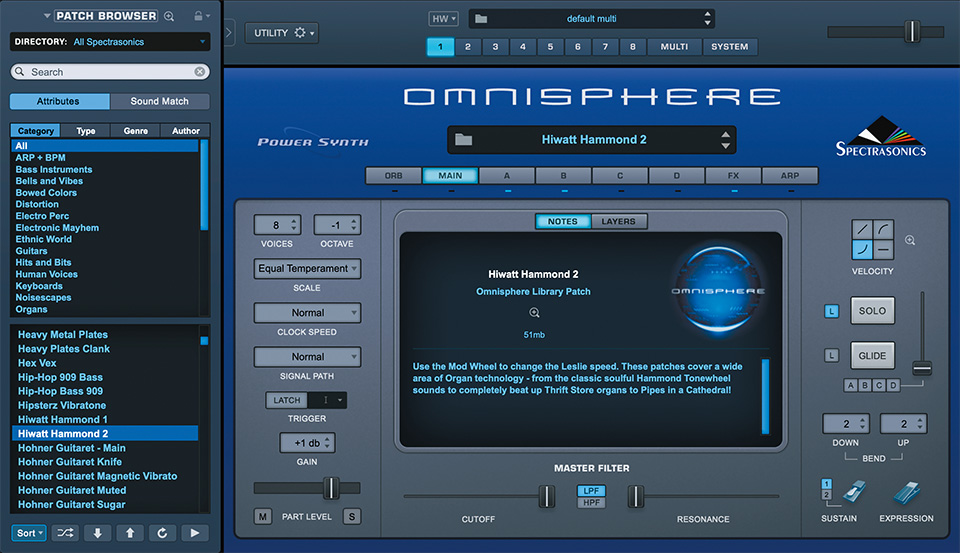Open the Directory All Spectrasonics dropdown

click(x=110, y=42)
